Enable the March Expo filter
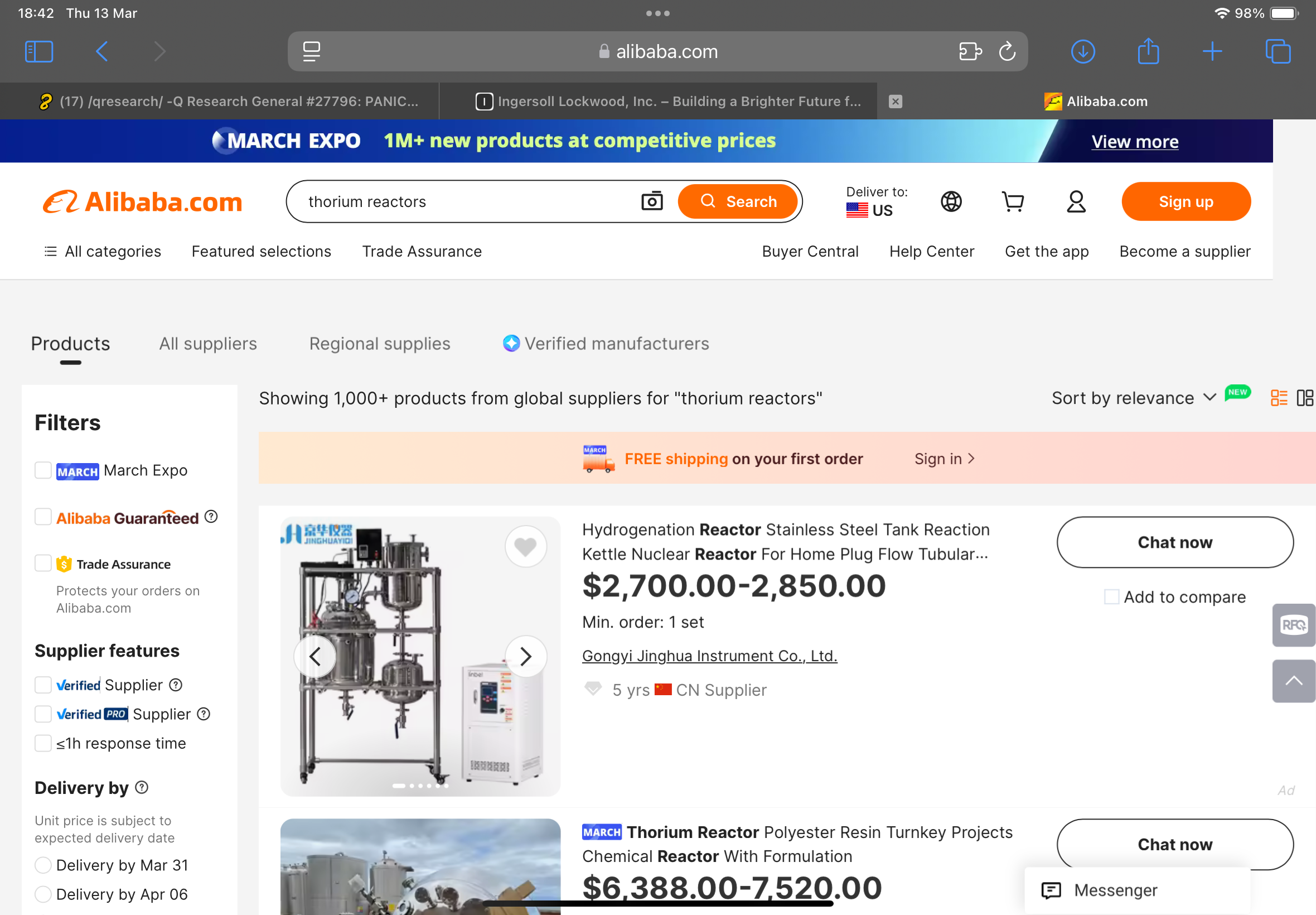The height and width of the screenshot is (915, 1316). [x=43, y=470]
